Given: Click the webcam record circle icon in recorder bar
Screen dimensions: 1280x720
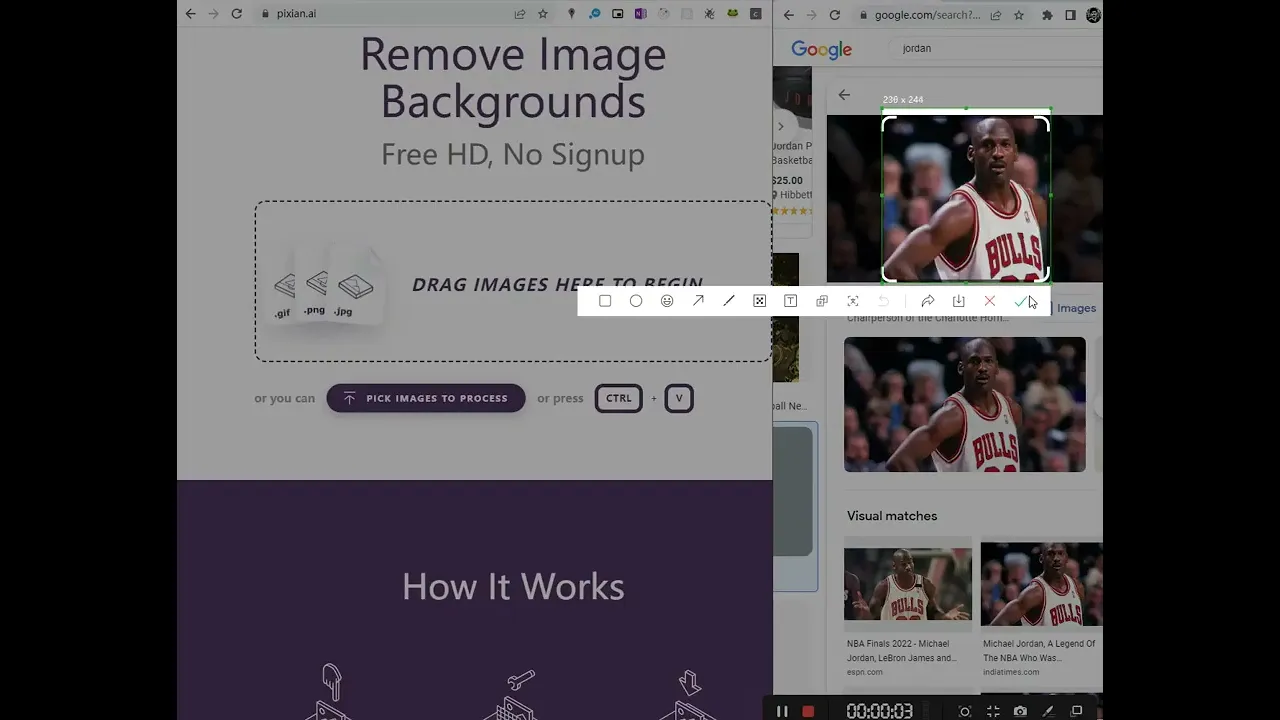Looking at the screenshot, I should pyautogui.click(x=965, y=711).
